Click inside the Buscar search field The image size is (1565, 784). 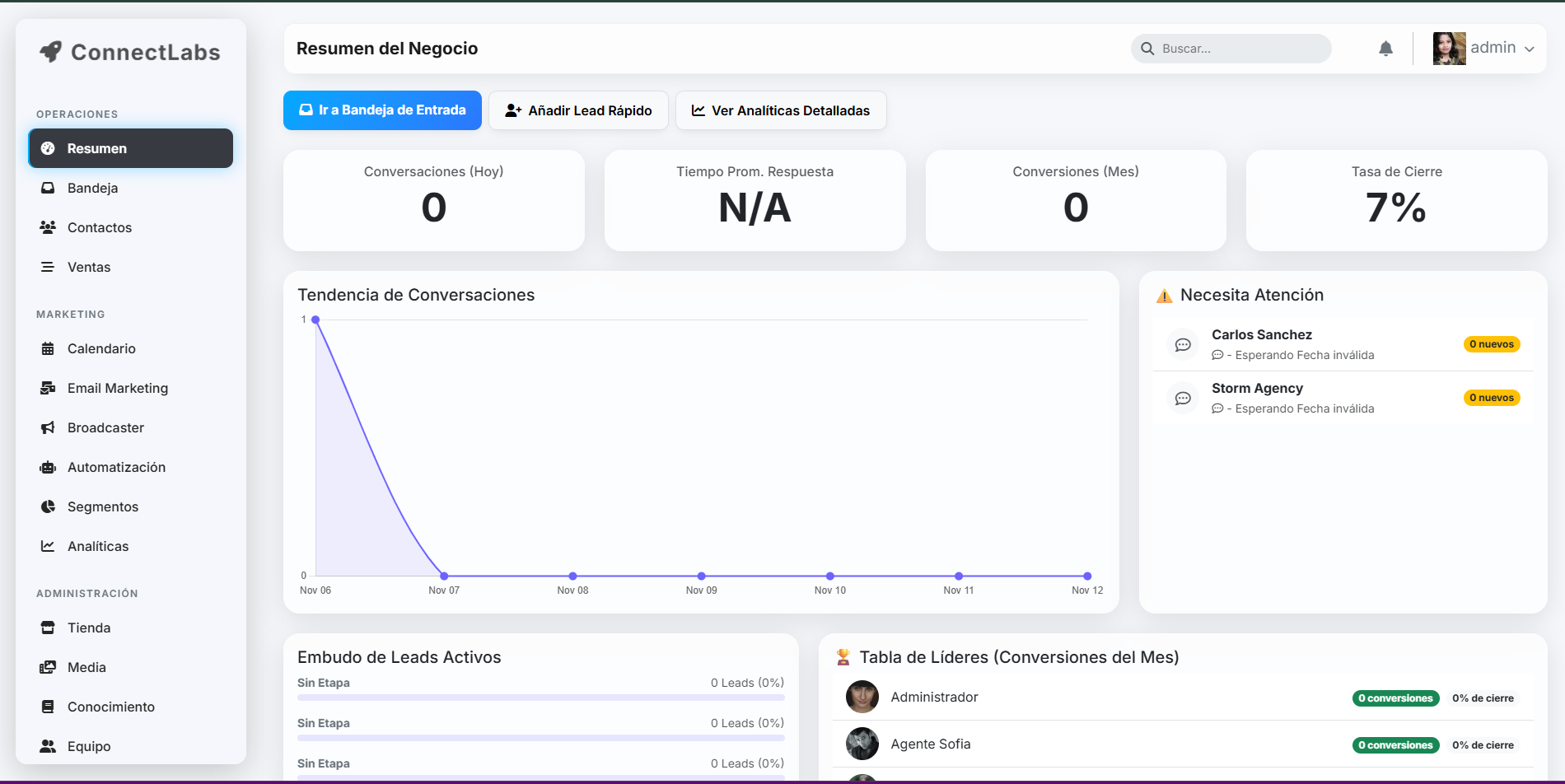click(x=1231, y=49)
